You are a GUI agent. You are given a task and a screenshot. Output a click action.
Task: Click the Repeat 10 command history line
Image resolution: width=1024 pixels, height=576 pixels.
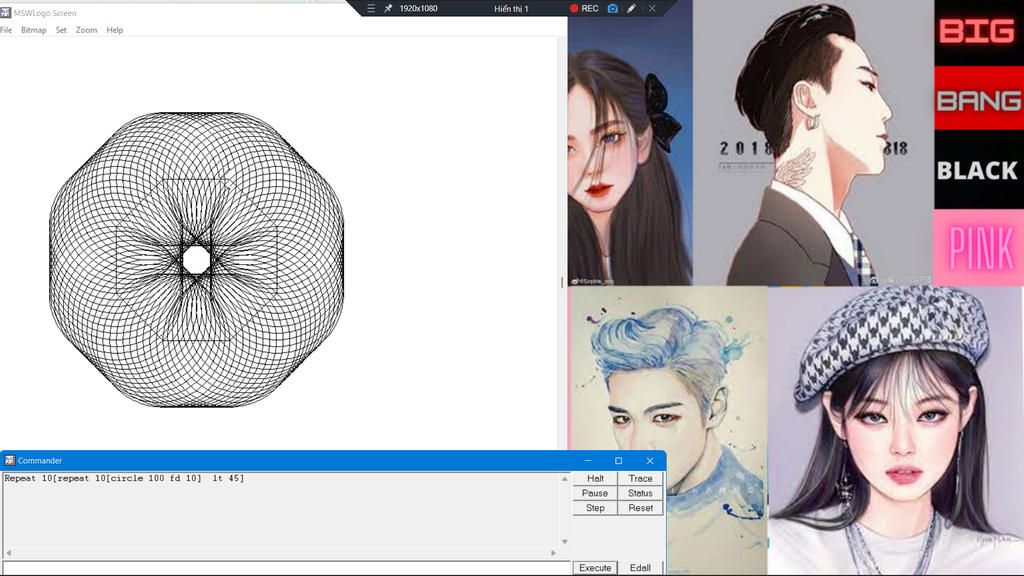click(124, 478)
